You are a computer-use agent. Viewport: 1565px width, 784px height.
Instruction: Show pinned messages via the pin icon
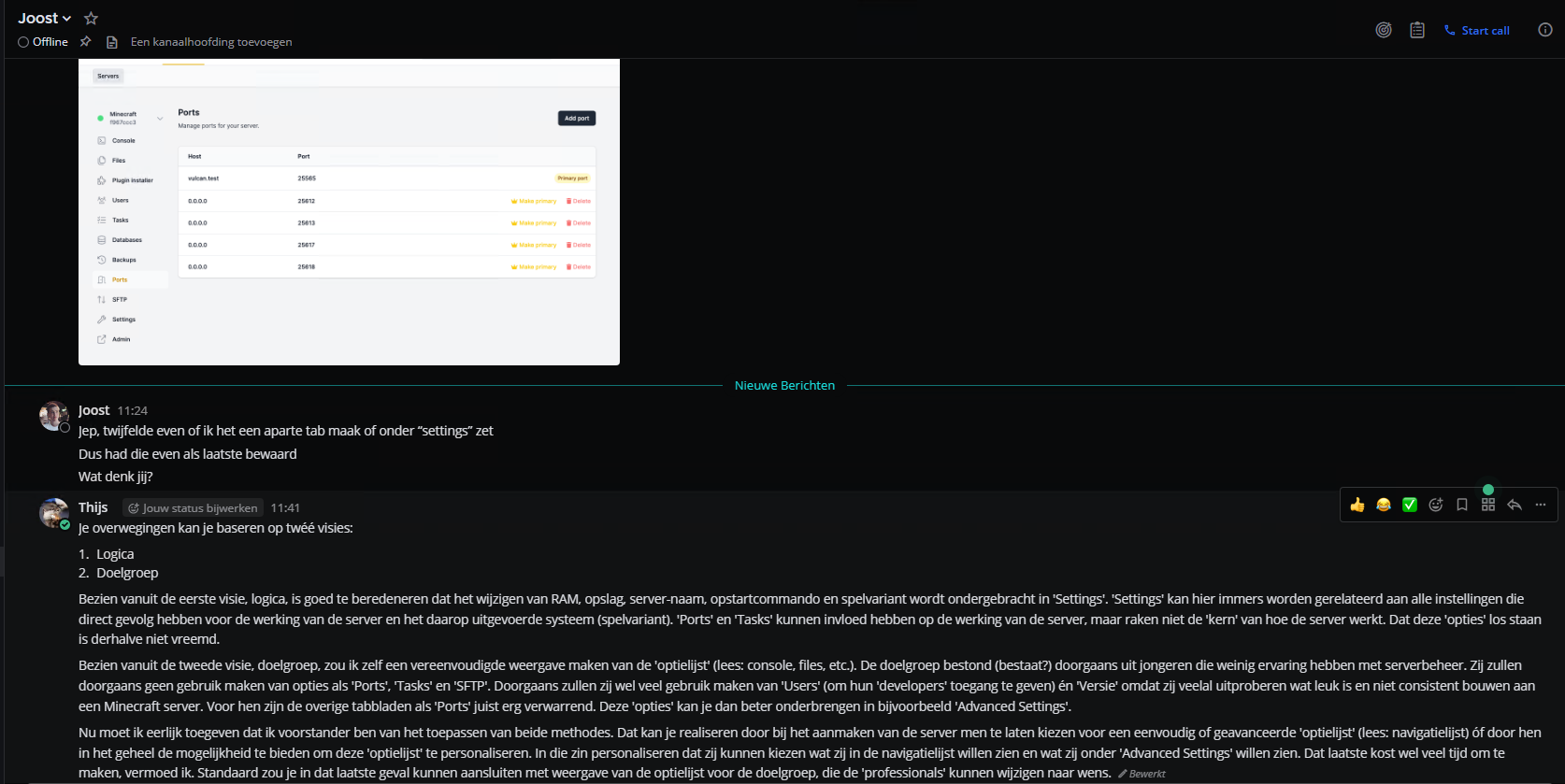coord(85,41)
